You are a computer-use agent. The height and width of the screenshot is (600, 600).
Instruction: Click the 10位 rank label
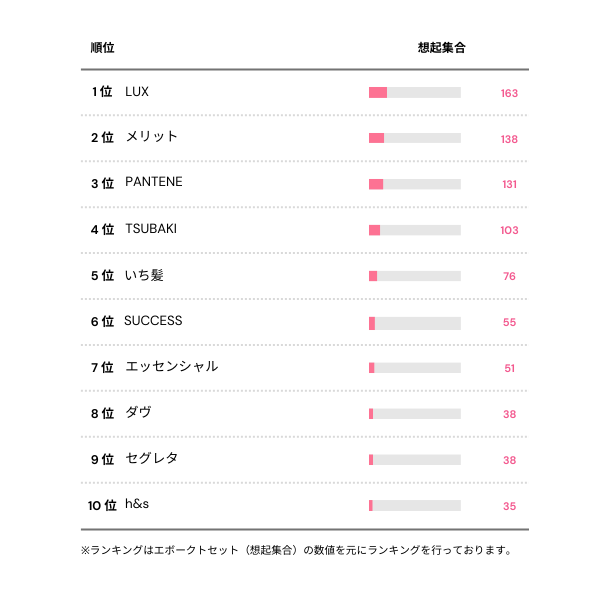pyautogui.click(x=102, y=506)
